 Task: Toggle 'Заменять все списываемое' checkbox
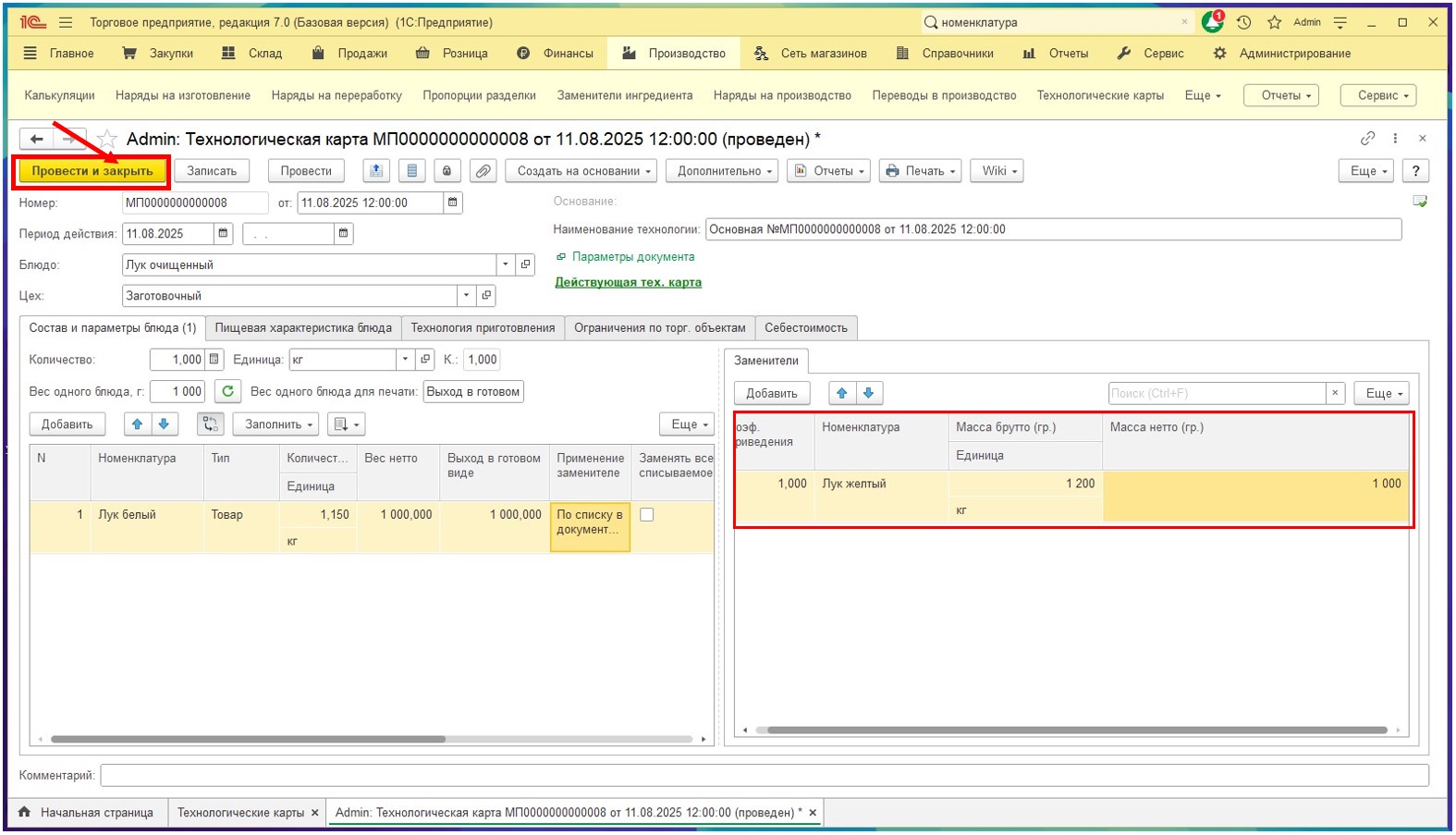pyautogui.click(x=647, y=515)
